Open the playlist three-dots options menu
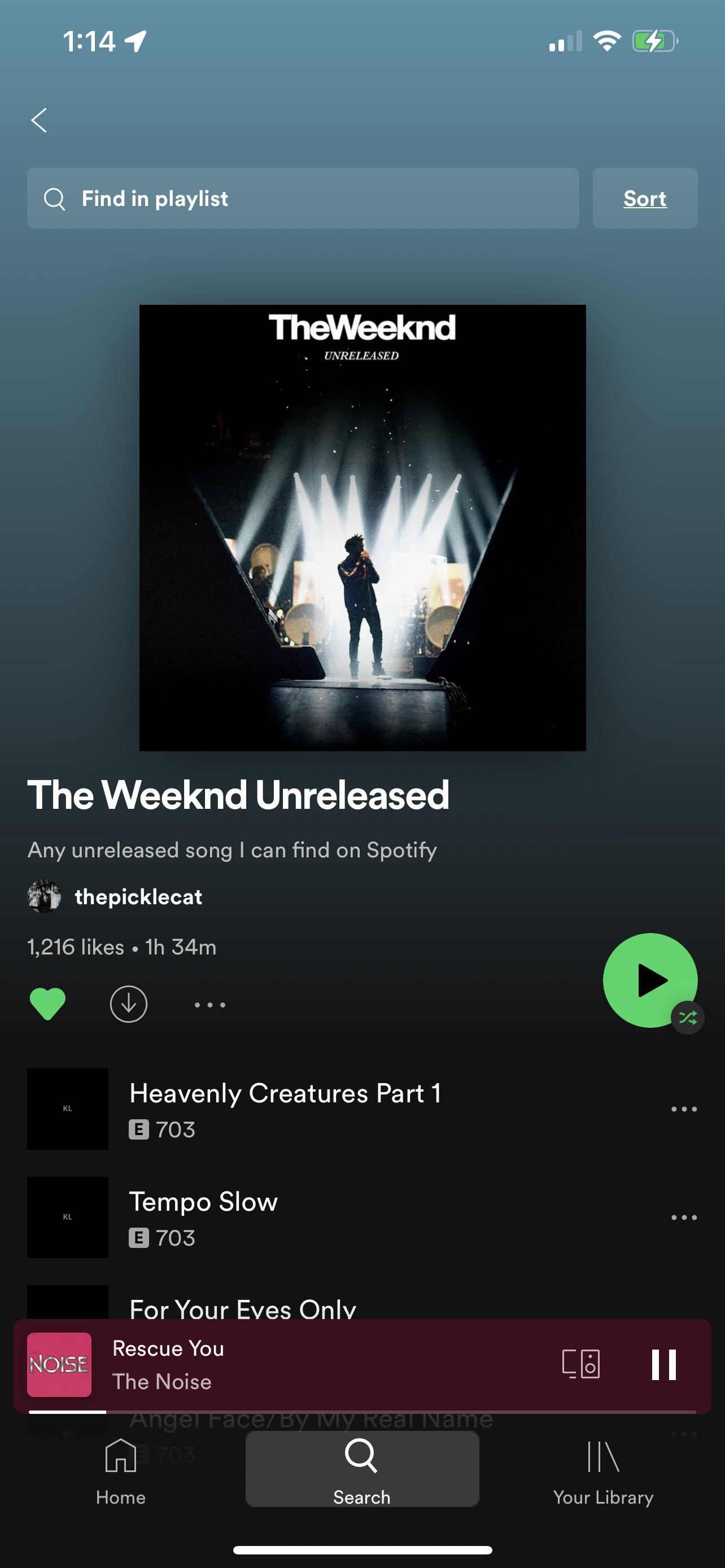This screenshot has width=725, height=1568. point(210,1004)
